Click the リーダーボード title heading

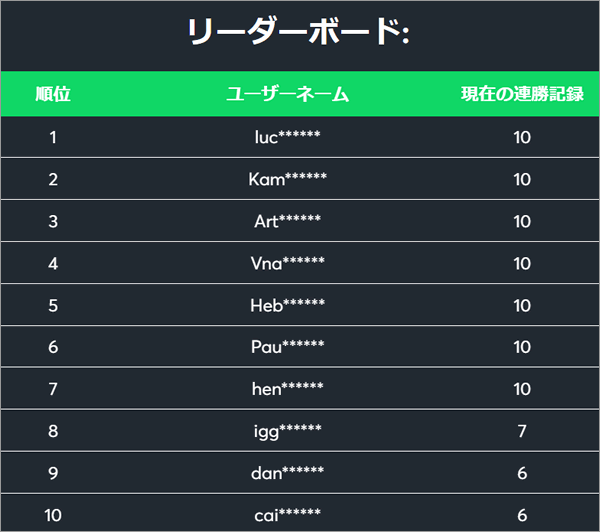coord(299,31)
